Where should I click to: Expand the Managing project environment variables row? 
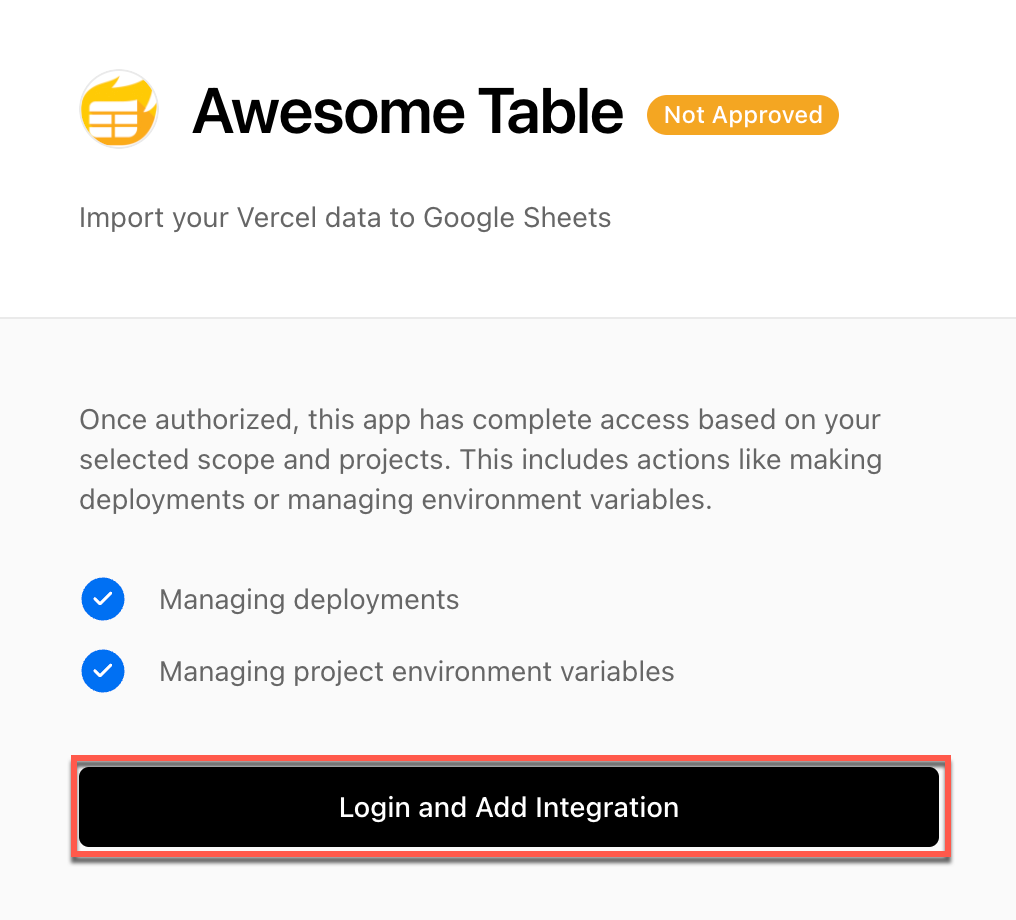pyautogui.click(x=416, y=671)
